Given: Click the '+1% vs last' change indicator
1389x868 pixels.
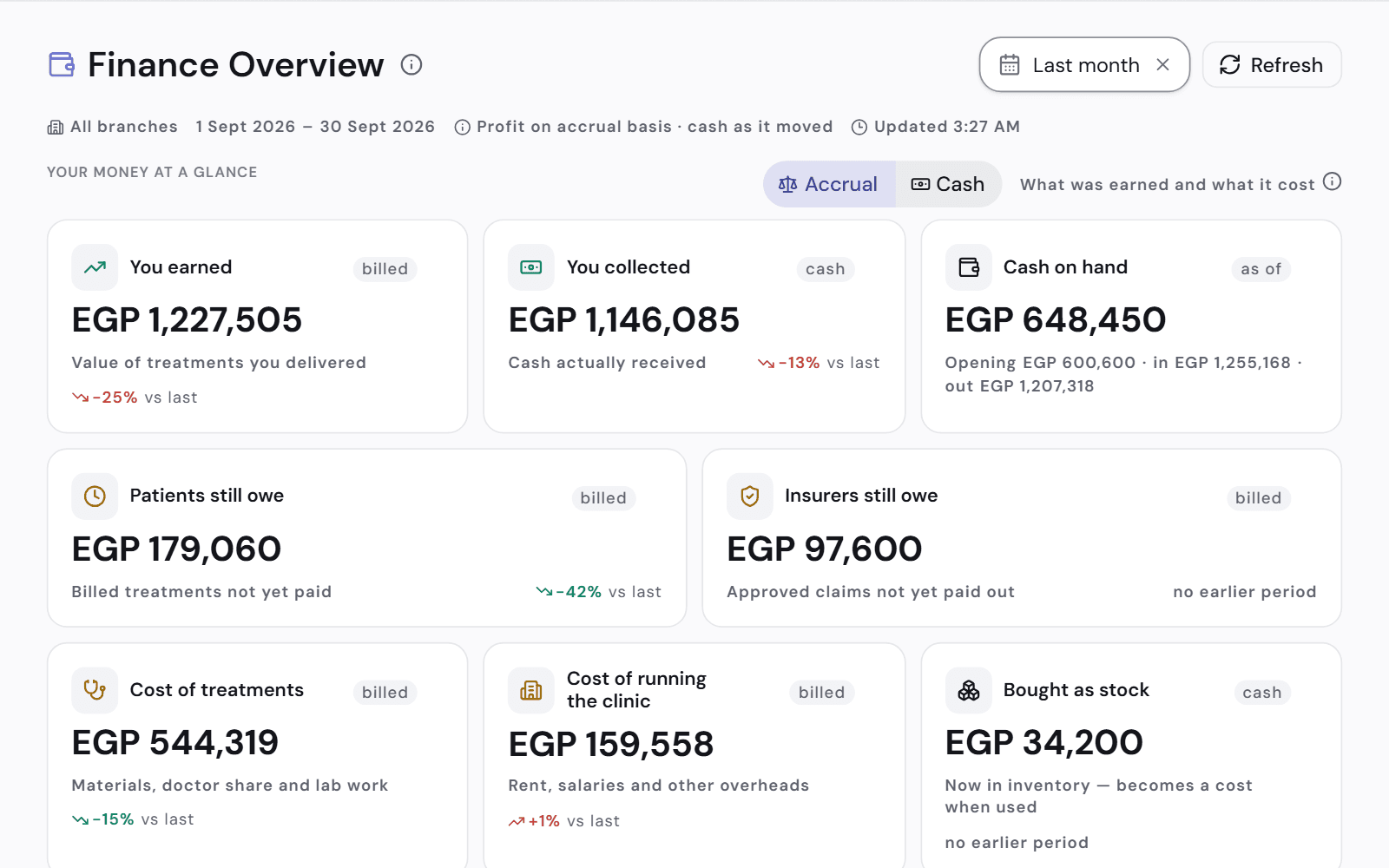Looking at the screenshot, I should [564, 821].
